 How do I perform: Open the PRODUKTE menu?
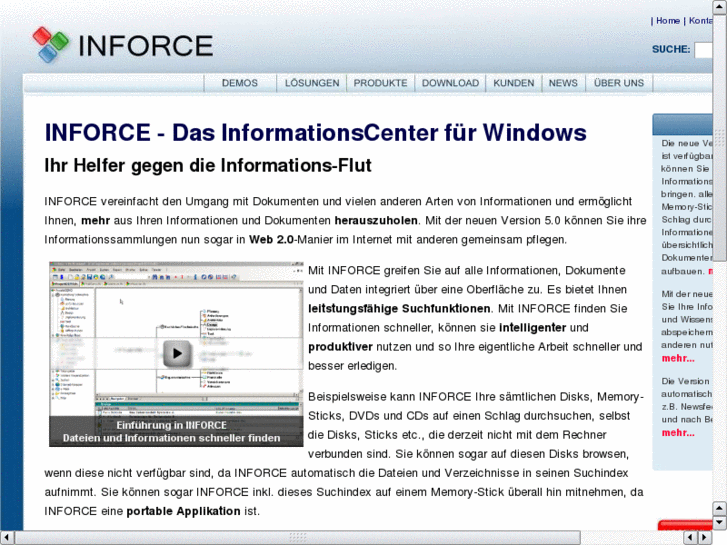(x=380, y=83)
